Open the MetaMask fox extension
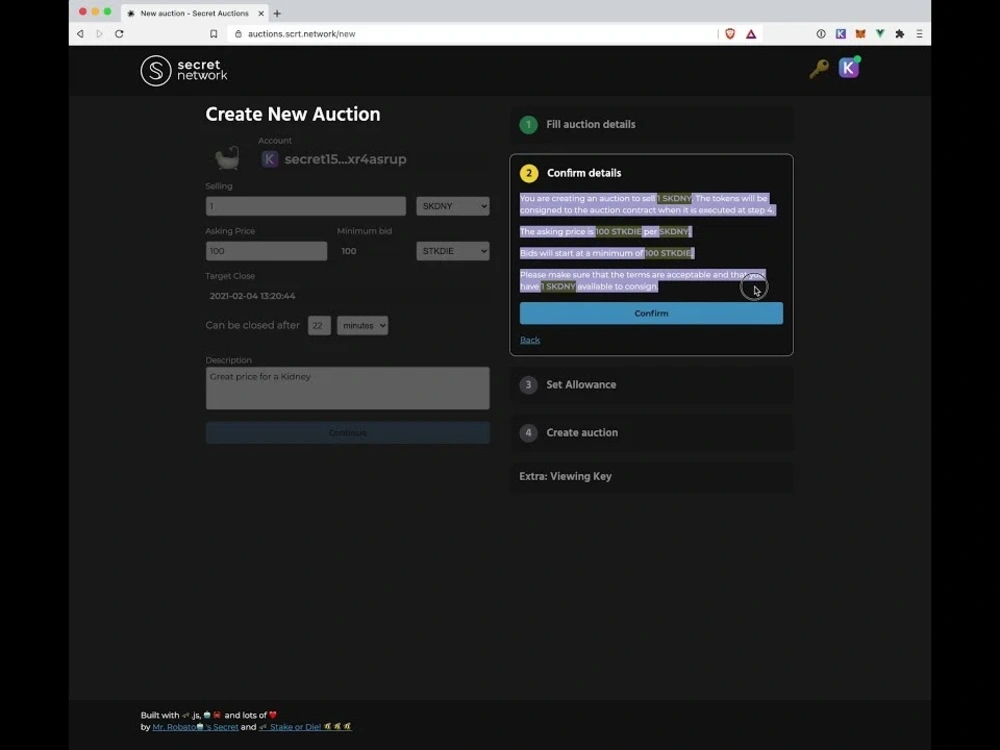Image resolution: width=1000 pixels, height=750 pixels. [860, 34]
